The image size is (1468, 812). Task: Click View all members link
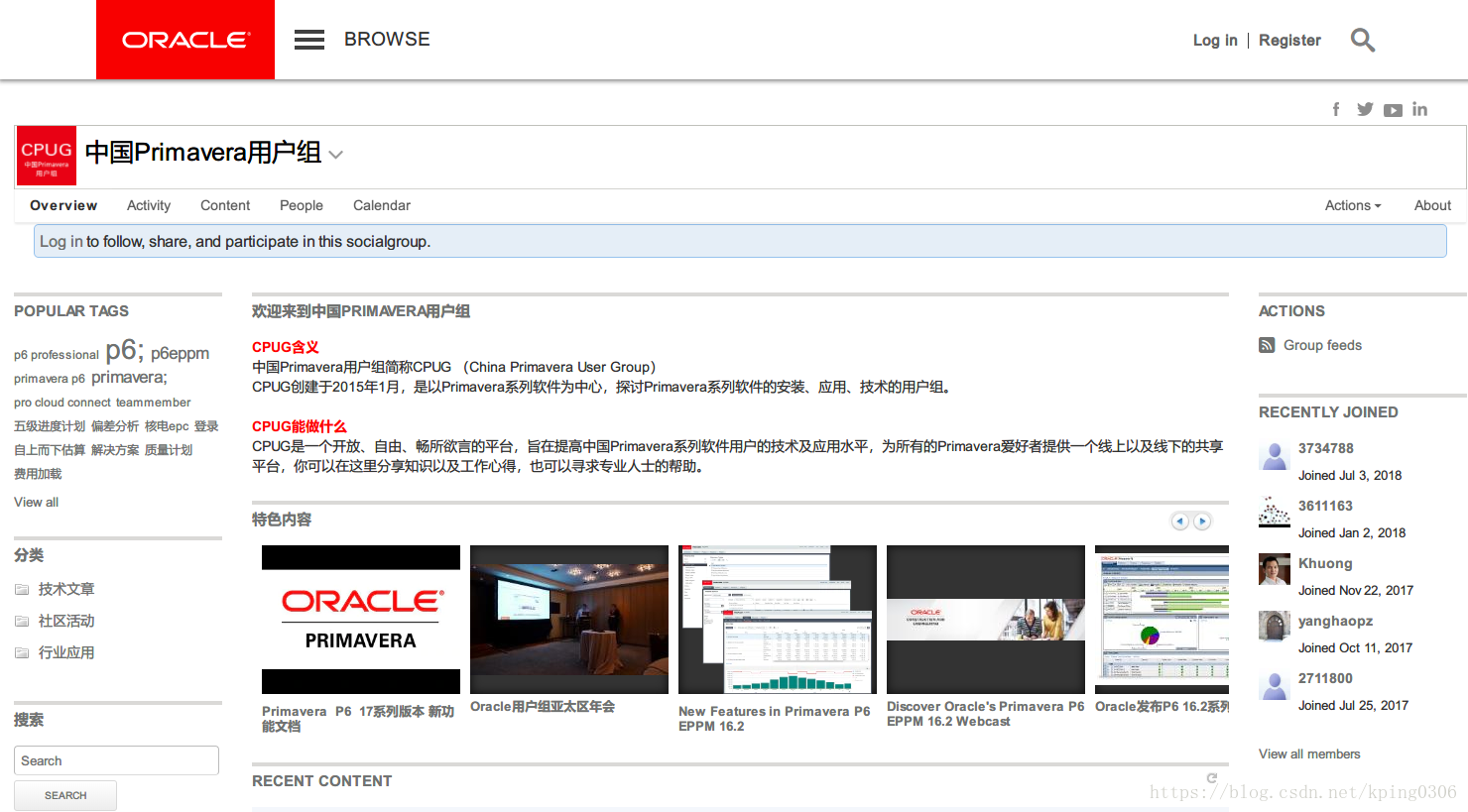[x=1309, y=754]
